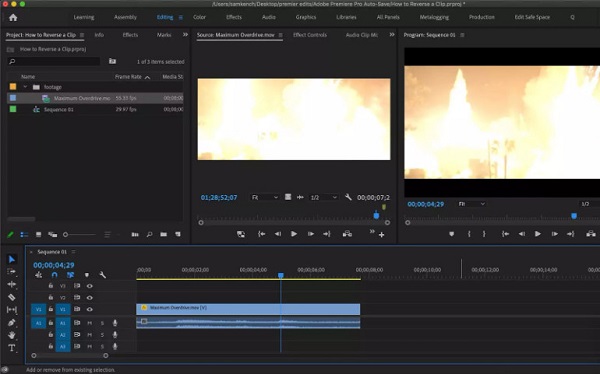Viewport: 600px width, 374px height.
Task: Toggle the project writable pencil icon
Action: pyautogui.click(x=10, y=234)
